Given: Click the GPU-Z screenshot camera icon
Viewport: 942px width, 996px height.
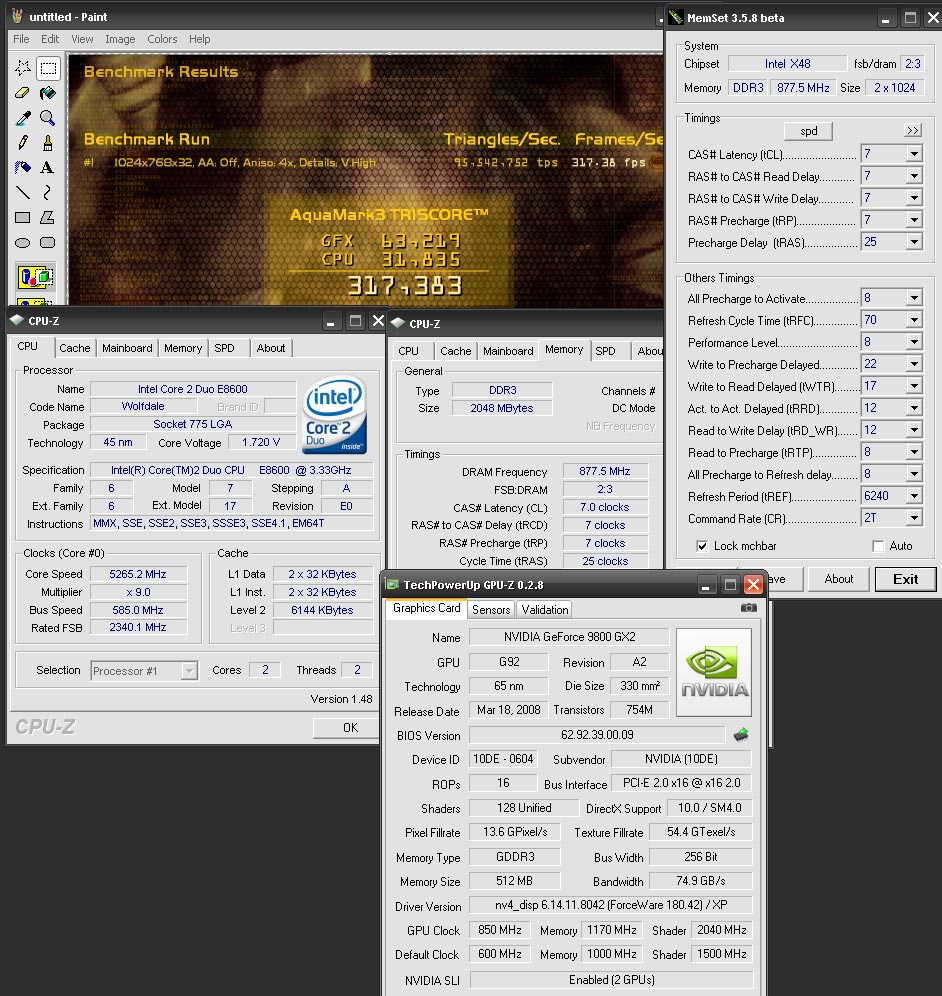Looking at the screenshot, I should click(749, 608).
